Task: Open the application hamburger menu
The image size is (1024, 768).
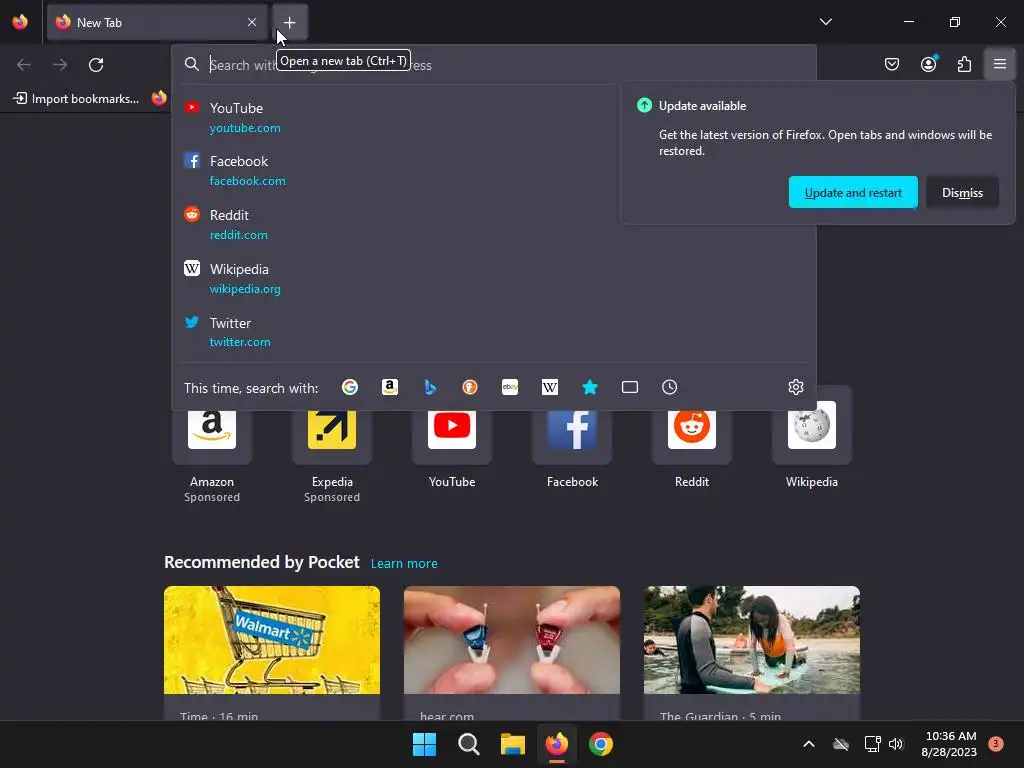Action: (999, 64)
